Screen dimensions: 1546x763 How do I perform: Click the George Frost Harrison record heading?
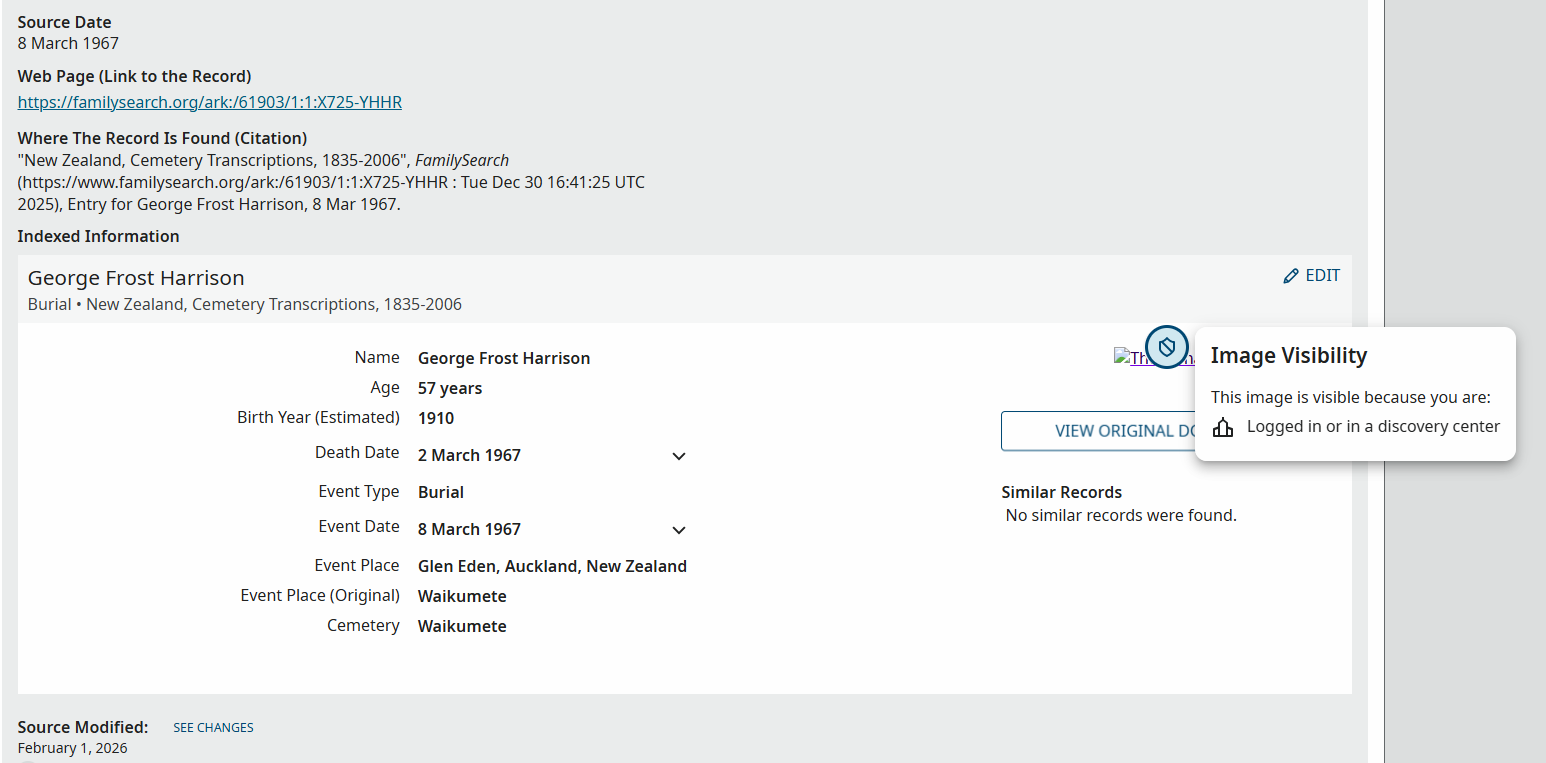click(136, 278)
